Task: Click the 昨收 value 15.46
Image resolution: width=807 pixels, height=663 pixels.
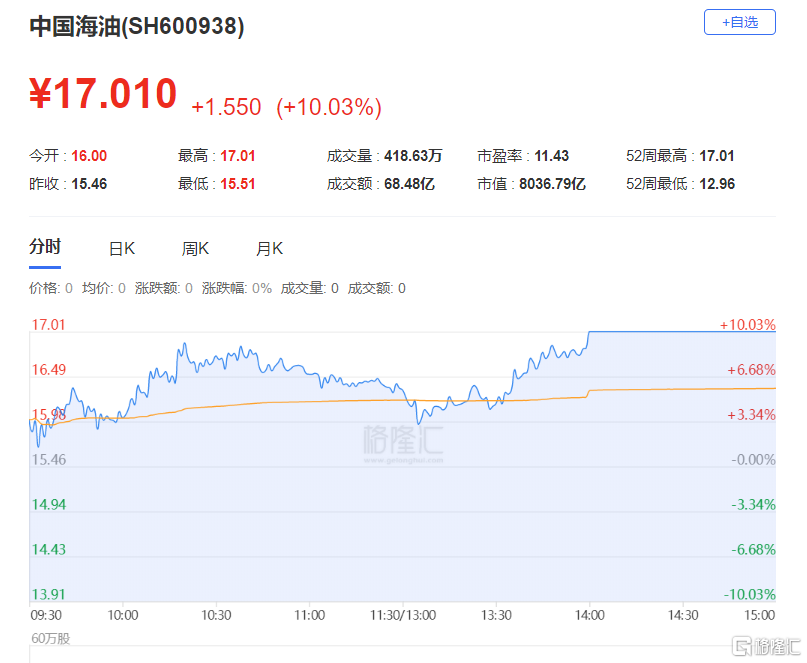Action: pos(89,184)
